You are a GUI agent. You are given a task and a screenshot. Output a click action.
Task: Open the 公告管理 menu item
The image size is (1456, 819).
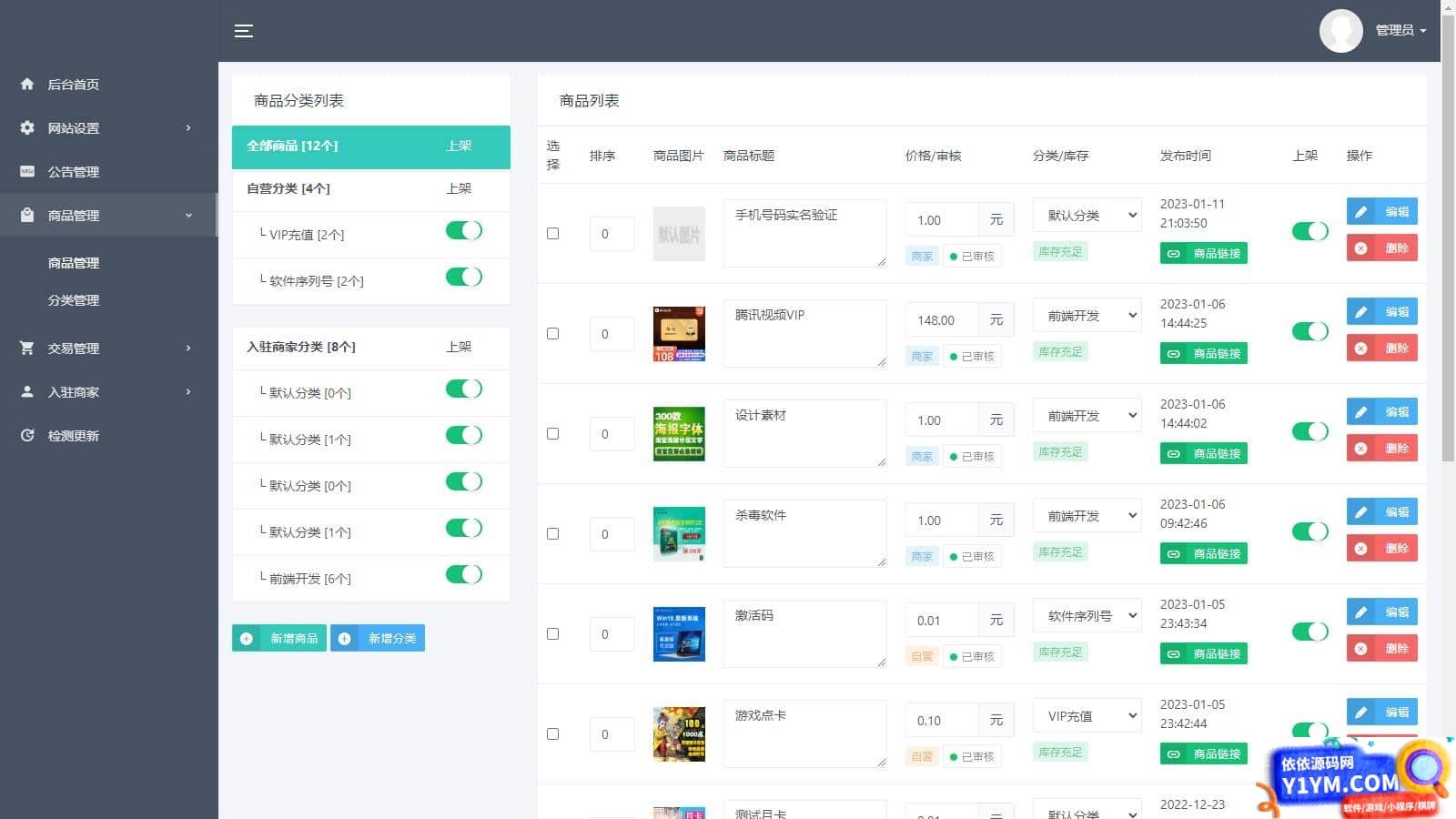(x=109, y=171)
